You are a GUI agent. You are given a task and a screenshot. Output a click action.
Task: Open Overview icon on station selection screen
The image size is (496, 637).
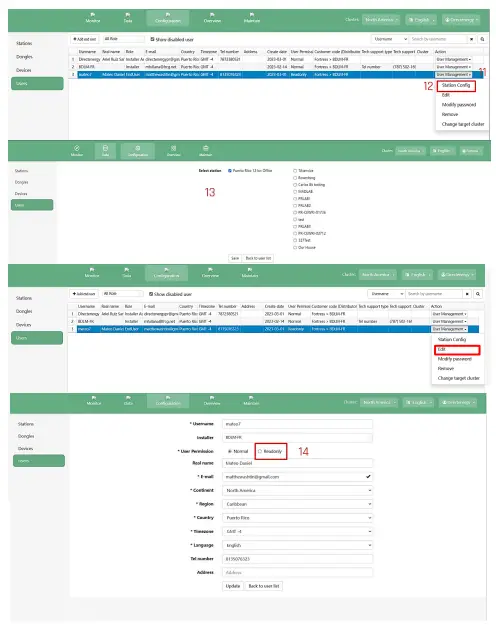point(173,150)
